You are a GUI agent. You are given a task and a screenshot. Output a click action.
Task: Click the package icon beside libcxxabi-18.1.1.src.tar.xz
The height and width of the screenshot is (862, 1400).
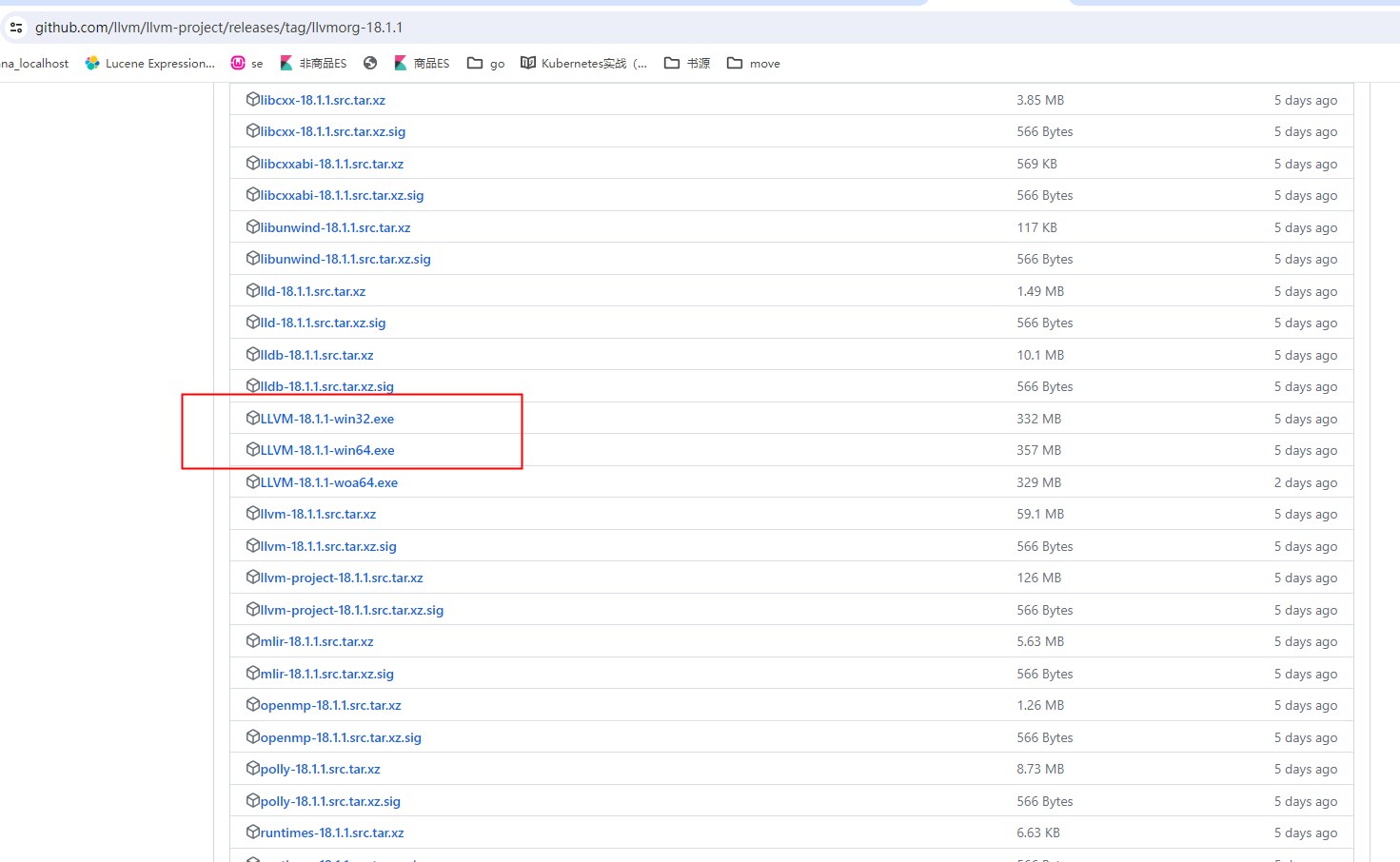pyautogui.click(x=253, y=163)
